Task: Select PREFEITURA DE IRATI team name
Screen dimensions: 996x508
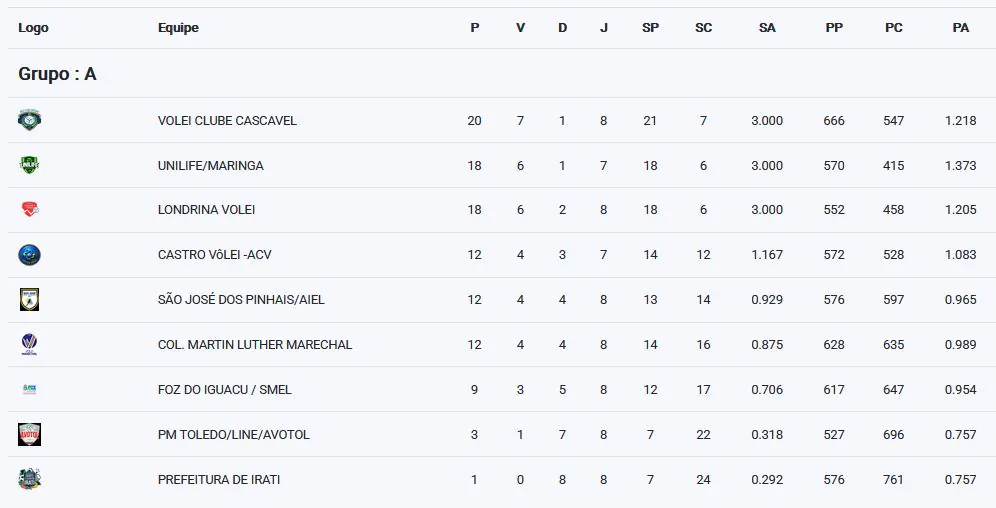Action: click(219, 480)
